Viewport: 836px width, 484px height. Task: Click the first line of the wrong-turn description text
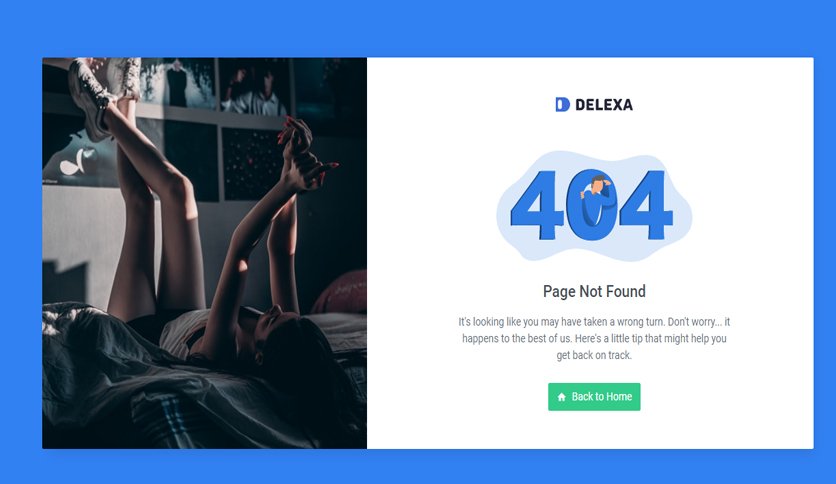click(594, 322)
